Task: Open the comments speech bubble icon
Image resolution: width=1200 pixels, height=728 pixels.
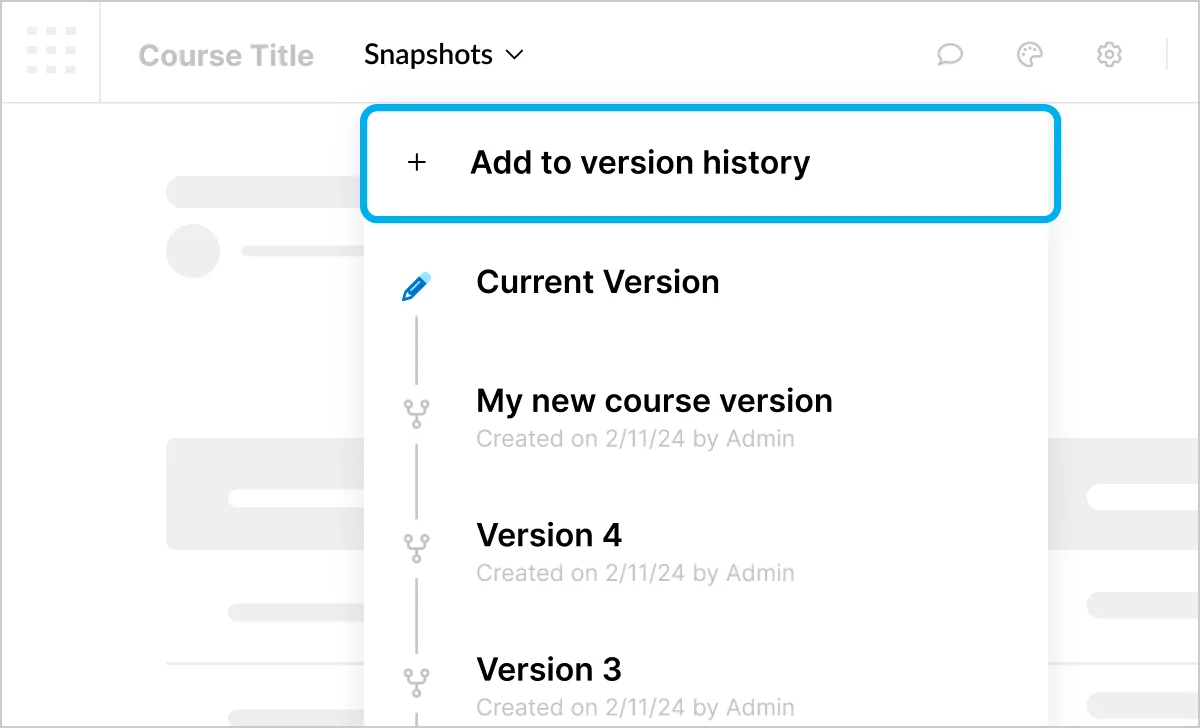Action: tap(949, 54)
